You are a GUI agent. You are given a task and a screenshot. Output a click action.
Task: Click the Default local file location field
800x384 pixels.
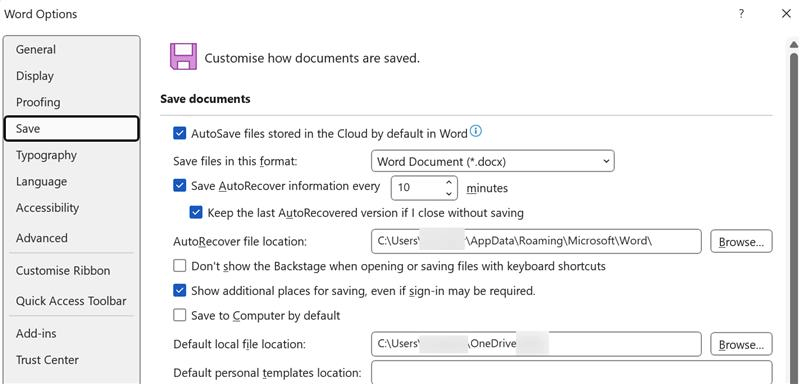pos(536,344)
